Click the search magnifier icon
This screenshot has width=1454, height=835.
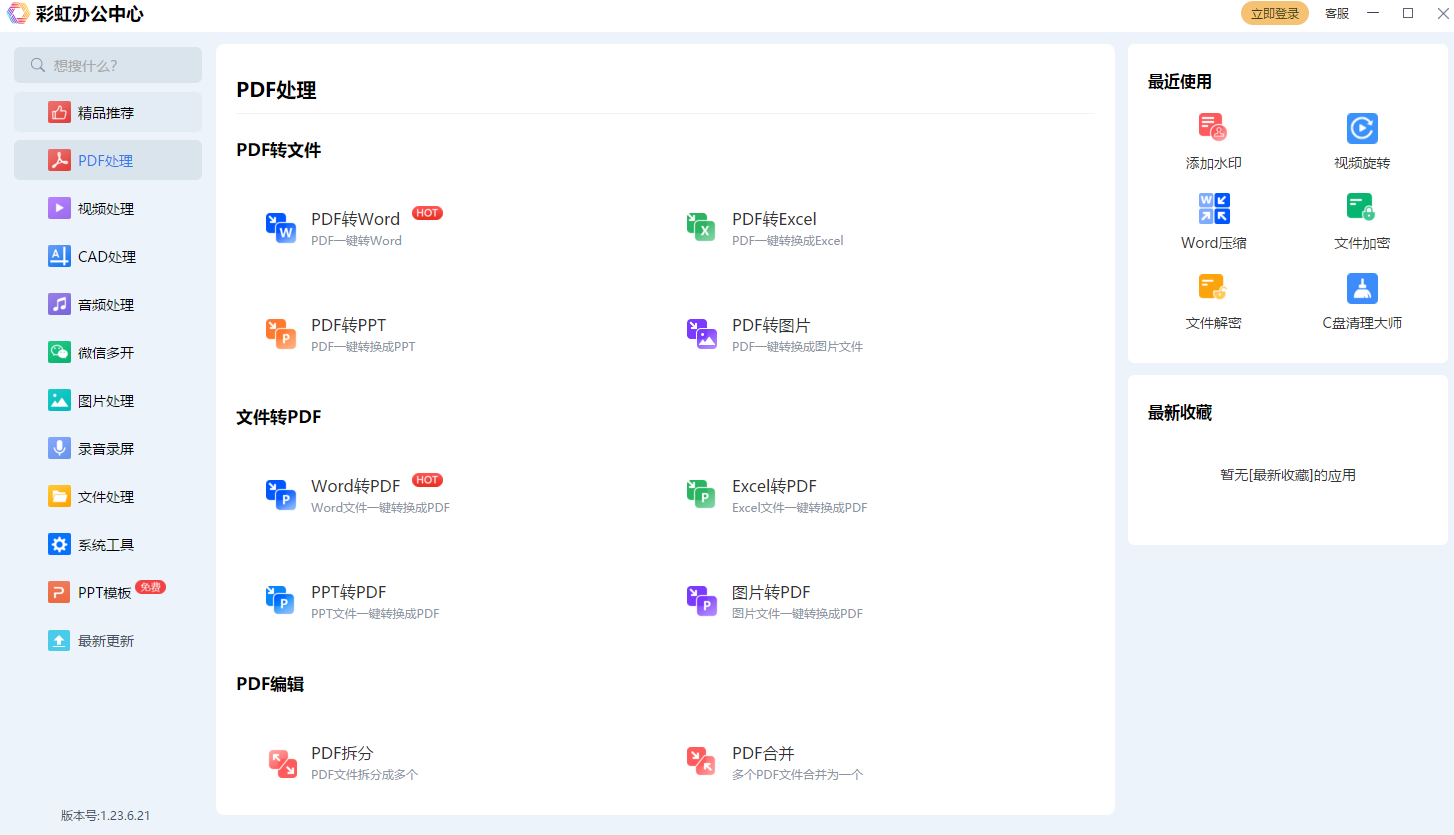pos(38,65)
